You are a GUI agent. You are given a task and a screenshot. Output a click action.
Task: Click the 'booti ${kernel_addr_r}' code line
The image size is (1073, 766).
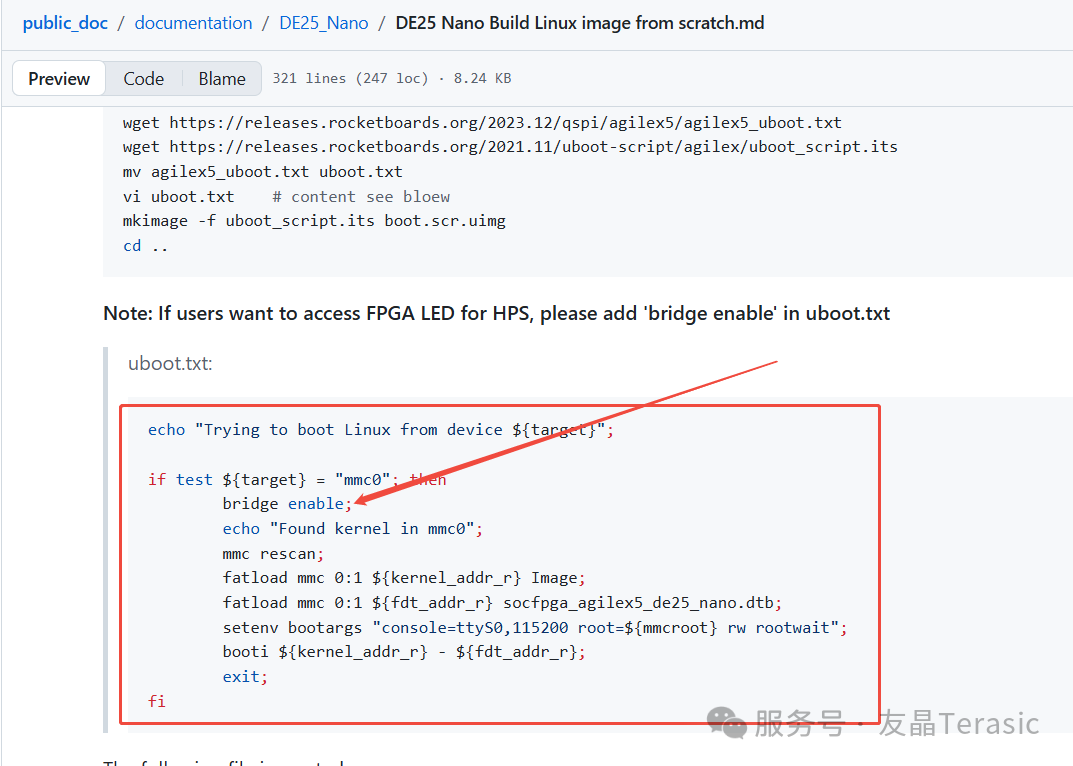point(404,652)
